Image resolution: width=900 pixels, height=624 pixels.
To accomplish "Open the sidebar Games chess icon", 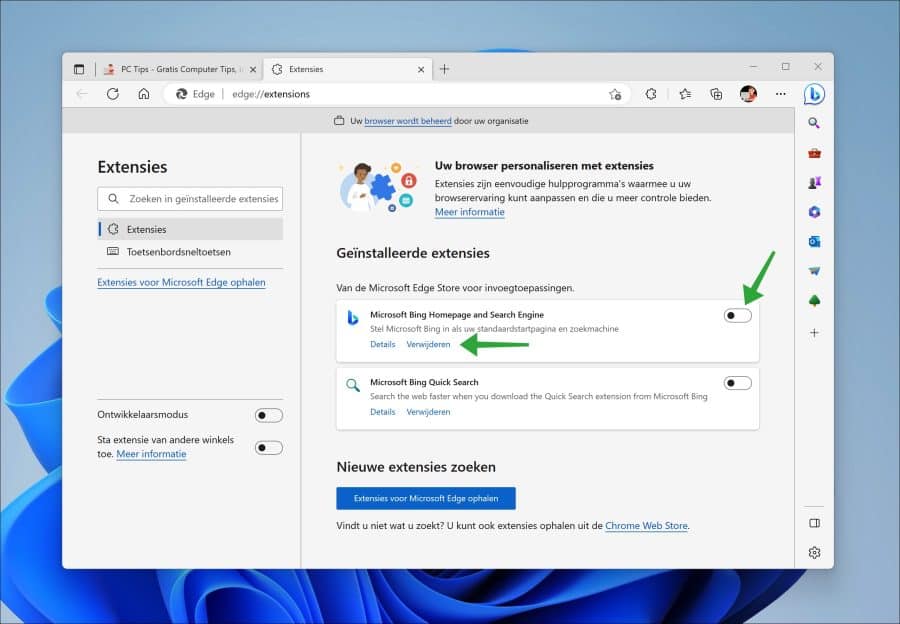I will 814,183.
